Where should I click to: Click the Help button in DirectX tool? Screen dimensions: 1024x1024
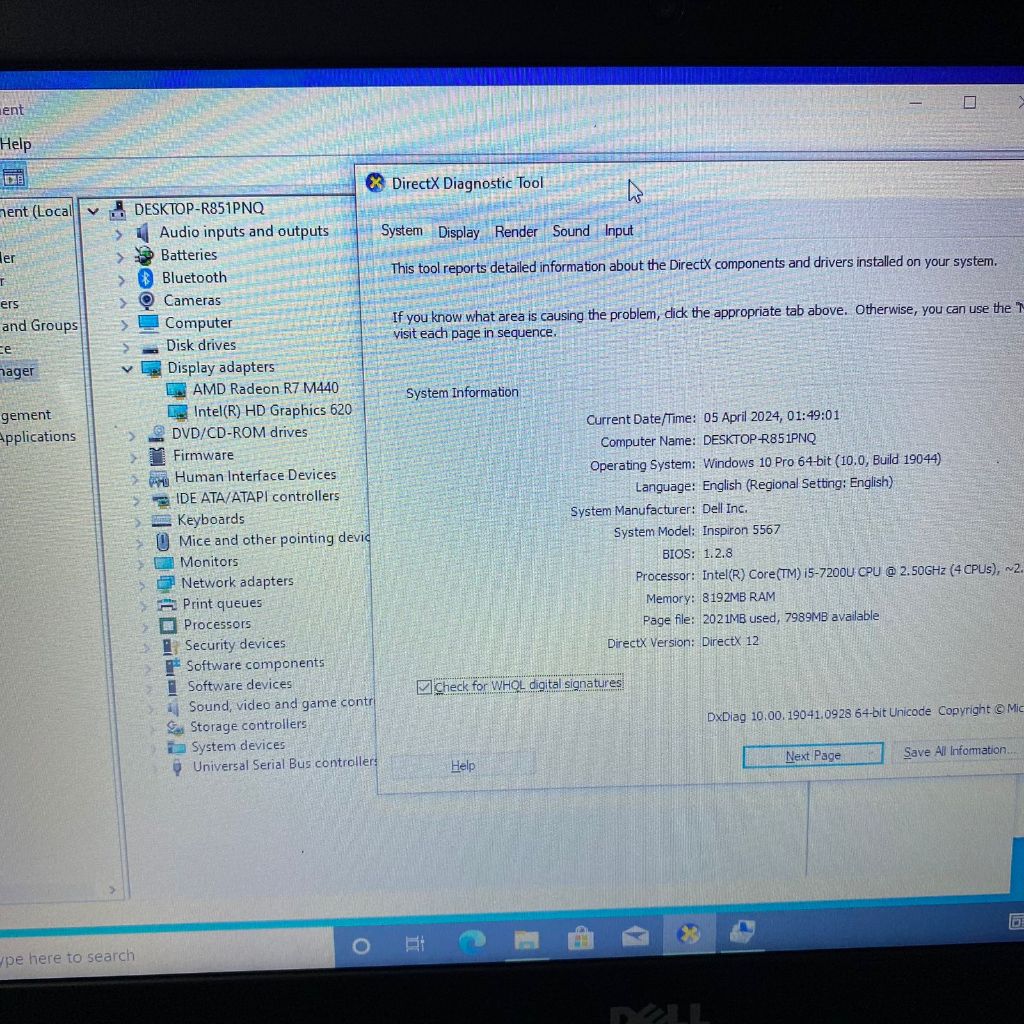[x=462, y=765]
